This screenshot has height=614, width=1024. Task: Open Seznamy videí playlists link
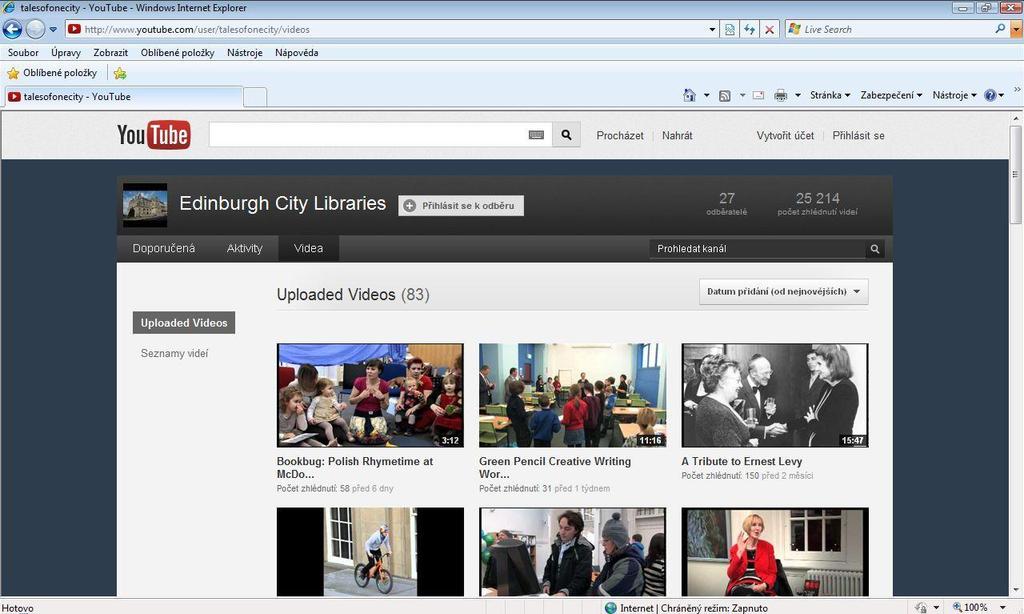click(x=174, y=353)
